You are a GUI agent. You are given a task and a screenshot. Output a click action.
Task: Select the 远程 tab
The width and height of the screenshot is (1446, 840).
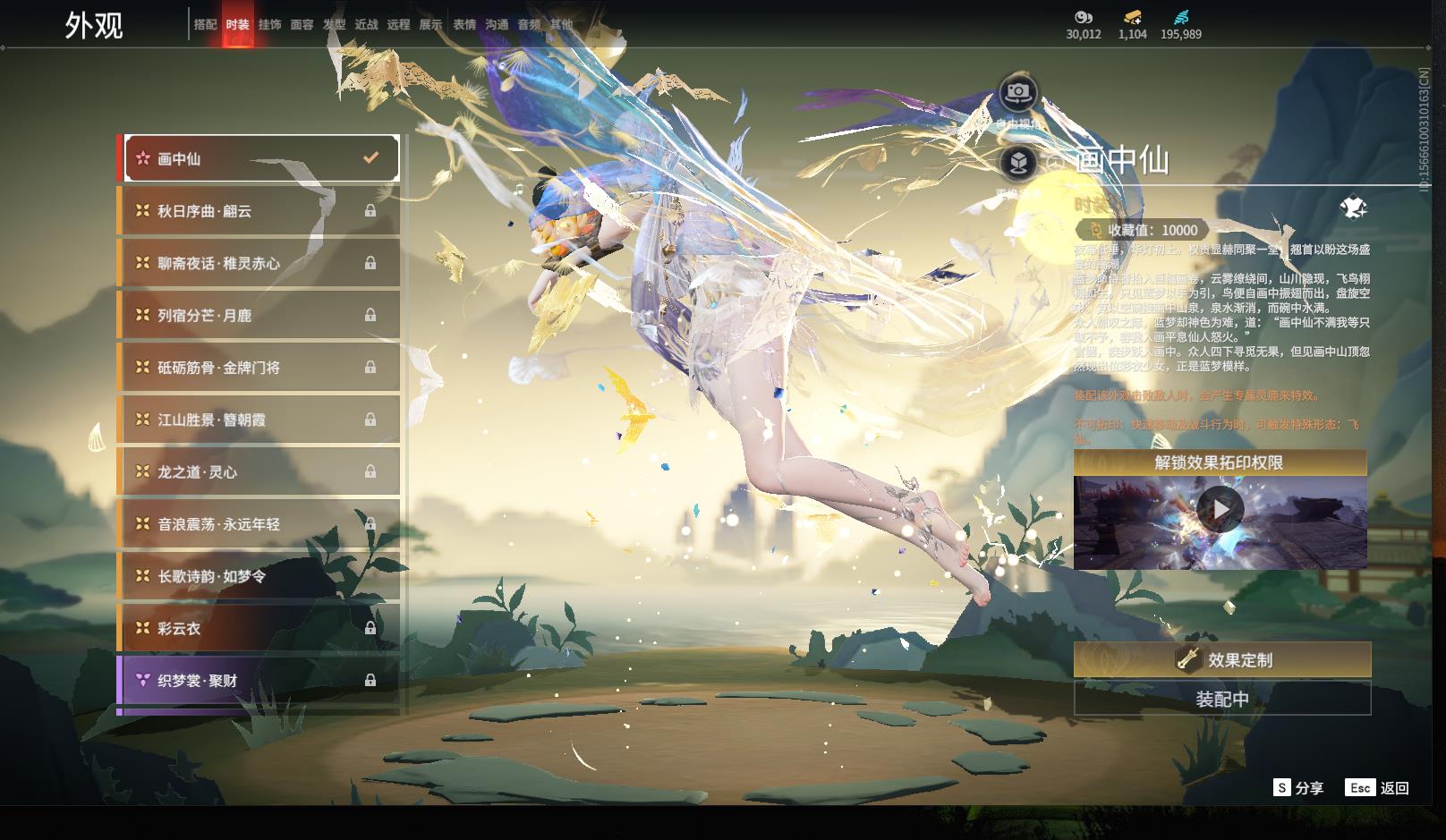tap(398, 24)
